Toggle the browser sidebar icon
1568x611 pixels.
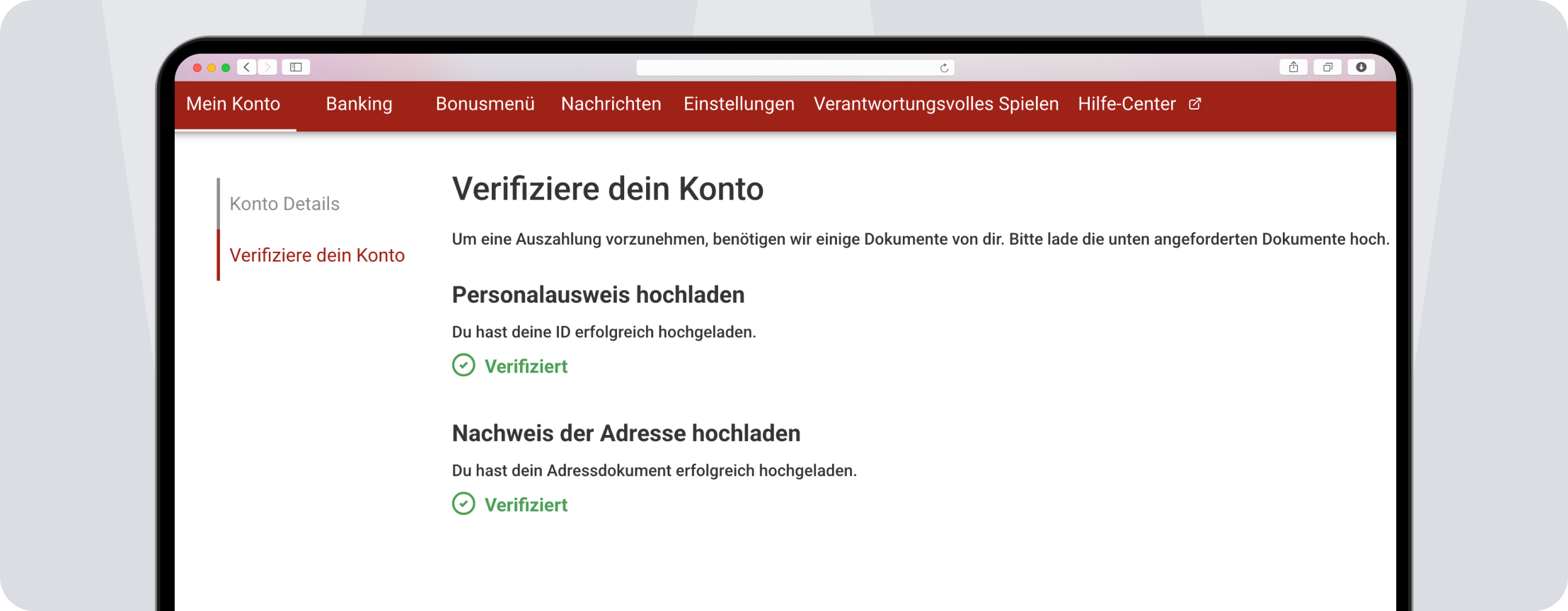point(296,67)
